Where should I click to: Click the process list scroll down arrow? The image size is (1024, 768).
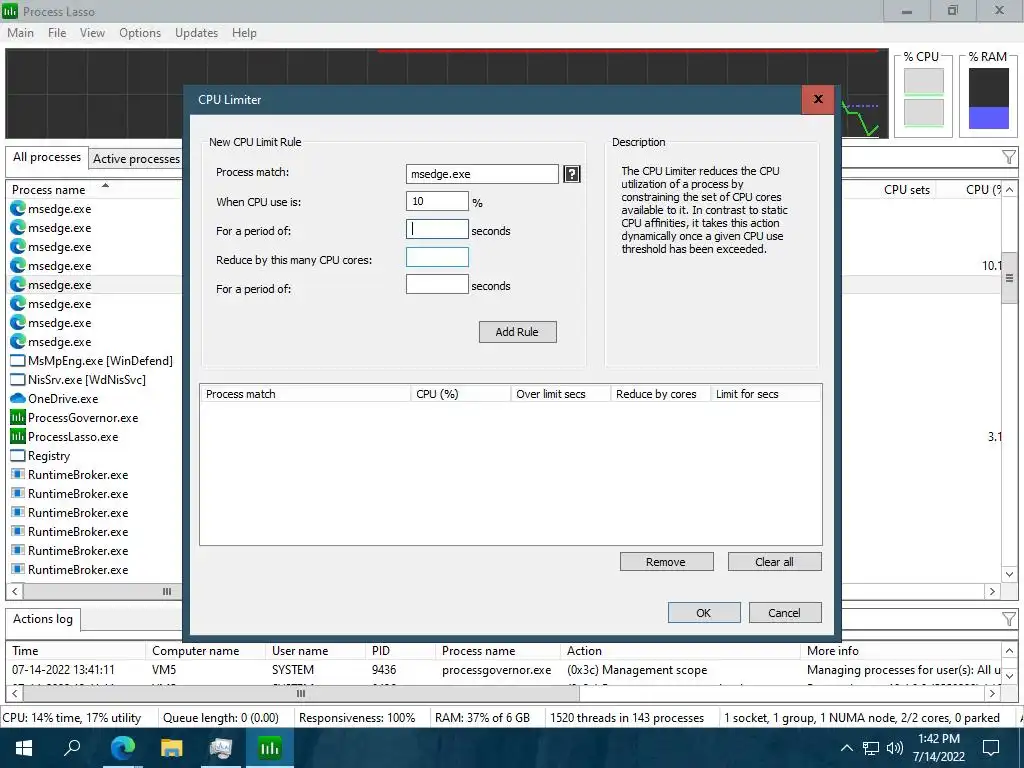click(x=1009, y=575)
